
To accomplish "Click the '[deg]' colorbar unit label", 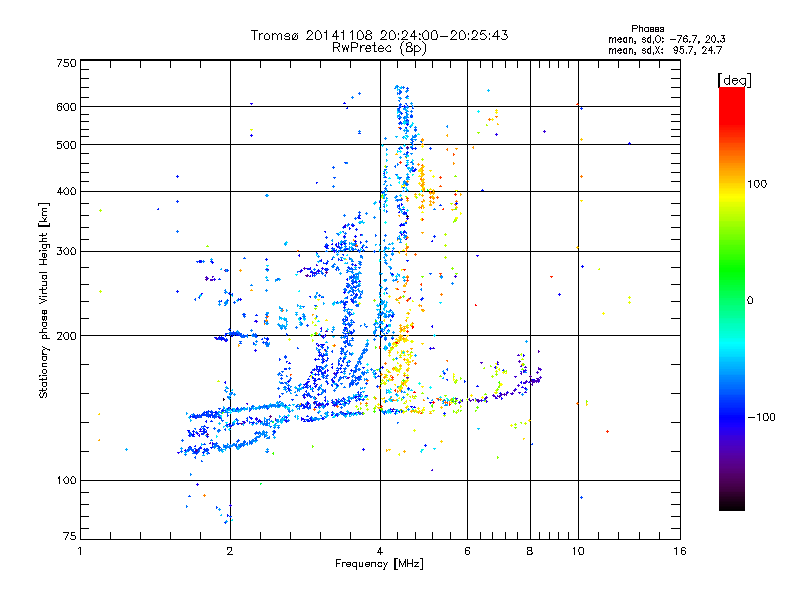I will [734, 80].
